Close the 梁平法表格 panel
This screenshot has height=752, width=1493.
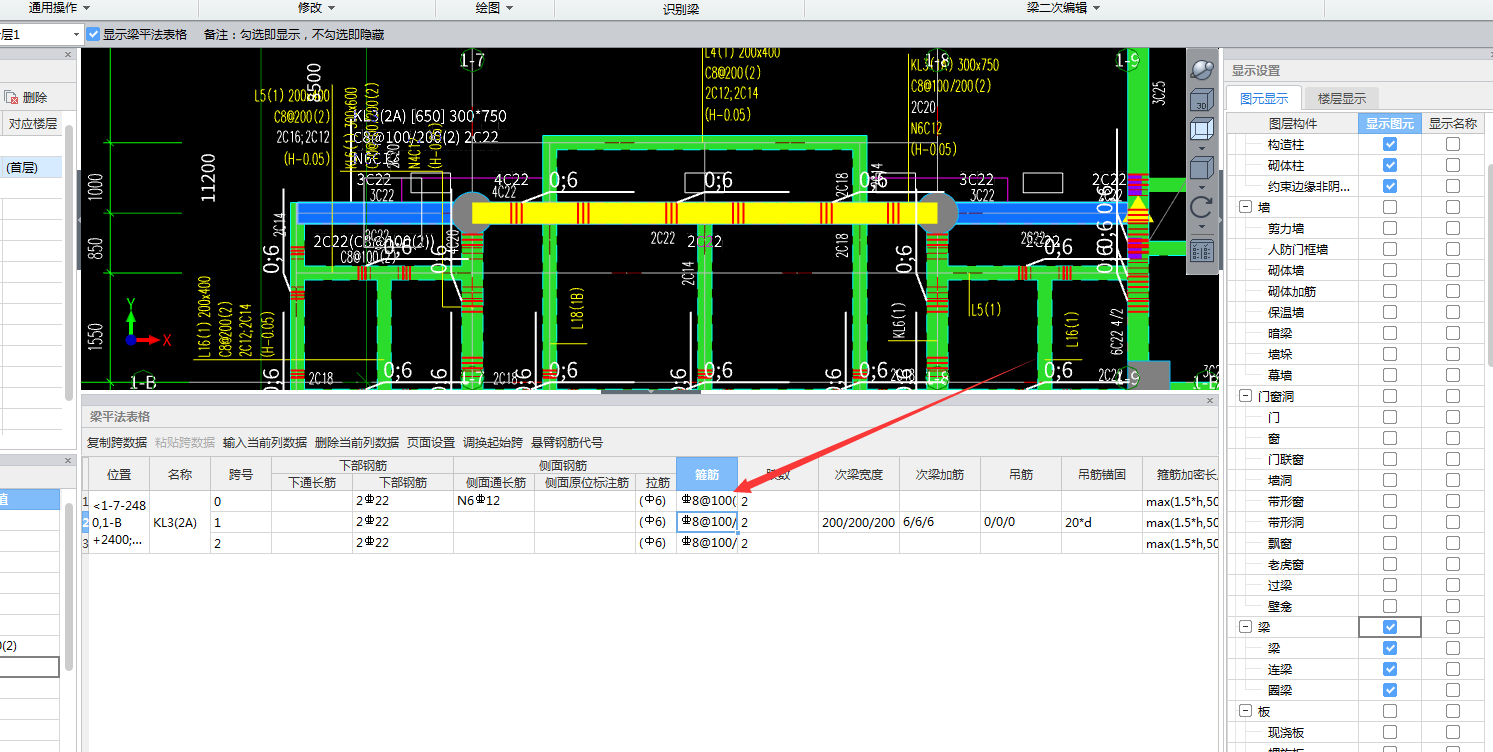click(x=1210, y=400)
